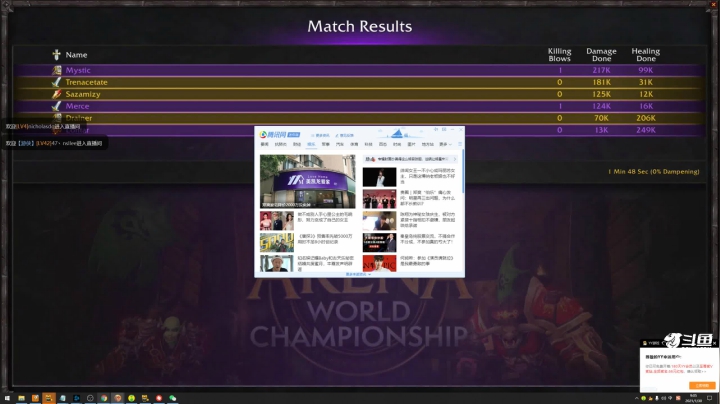Minimize the Tencent news popup

452,130
